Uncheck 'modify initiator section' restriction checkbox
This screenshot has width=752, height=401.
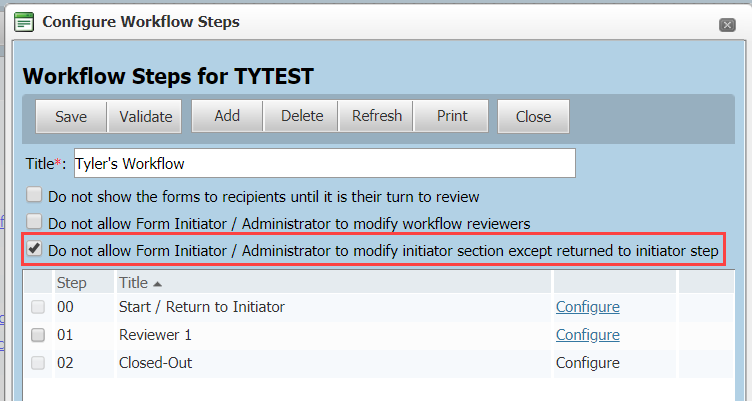(34, 248)
